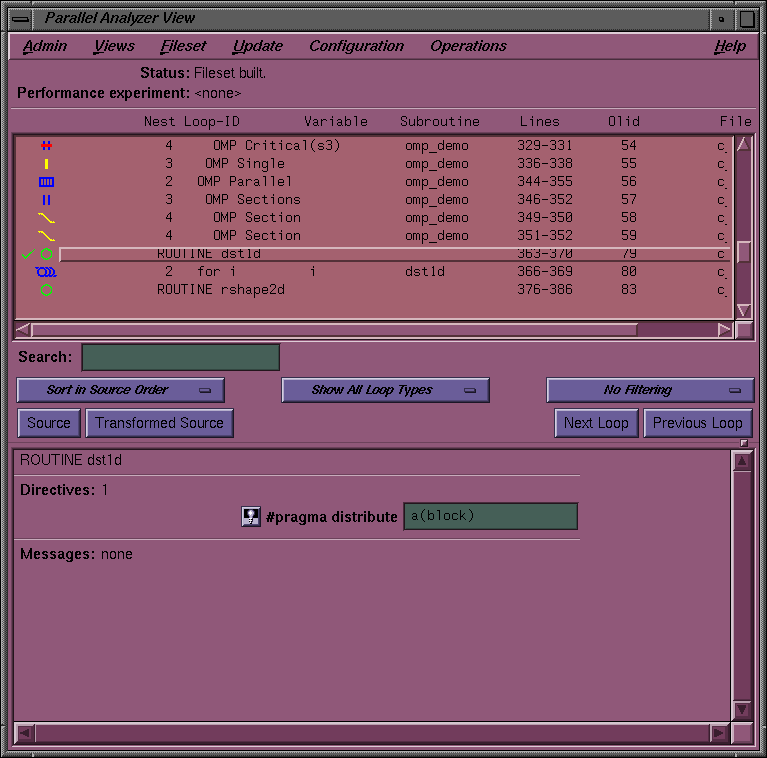
Task: Click detail pane scroll left arrow
Action: coord(25,733)
